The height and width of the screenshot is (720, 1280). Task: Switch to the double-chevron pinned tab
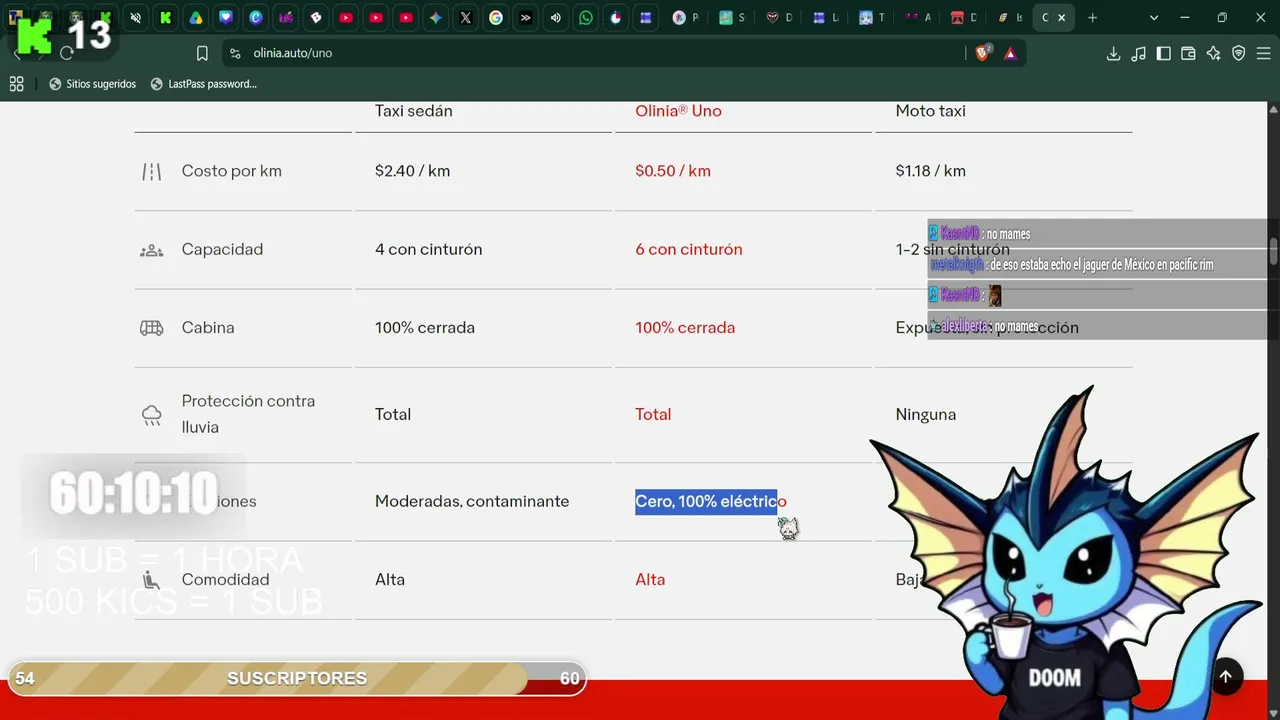click(x=525, y=17)
